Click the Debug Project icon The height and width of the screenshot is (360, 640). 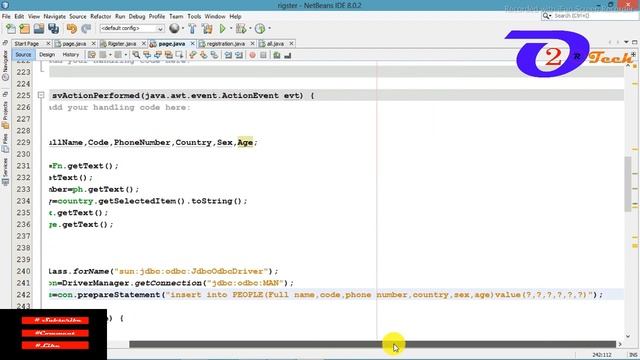point(240,29)
